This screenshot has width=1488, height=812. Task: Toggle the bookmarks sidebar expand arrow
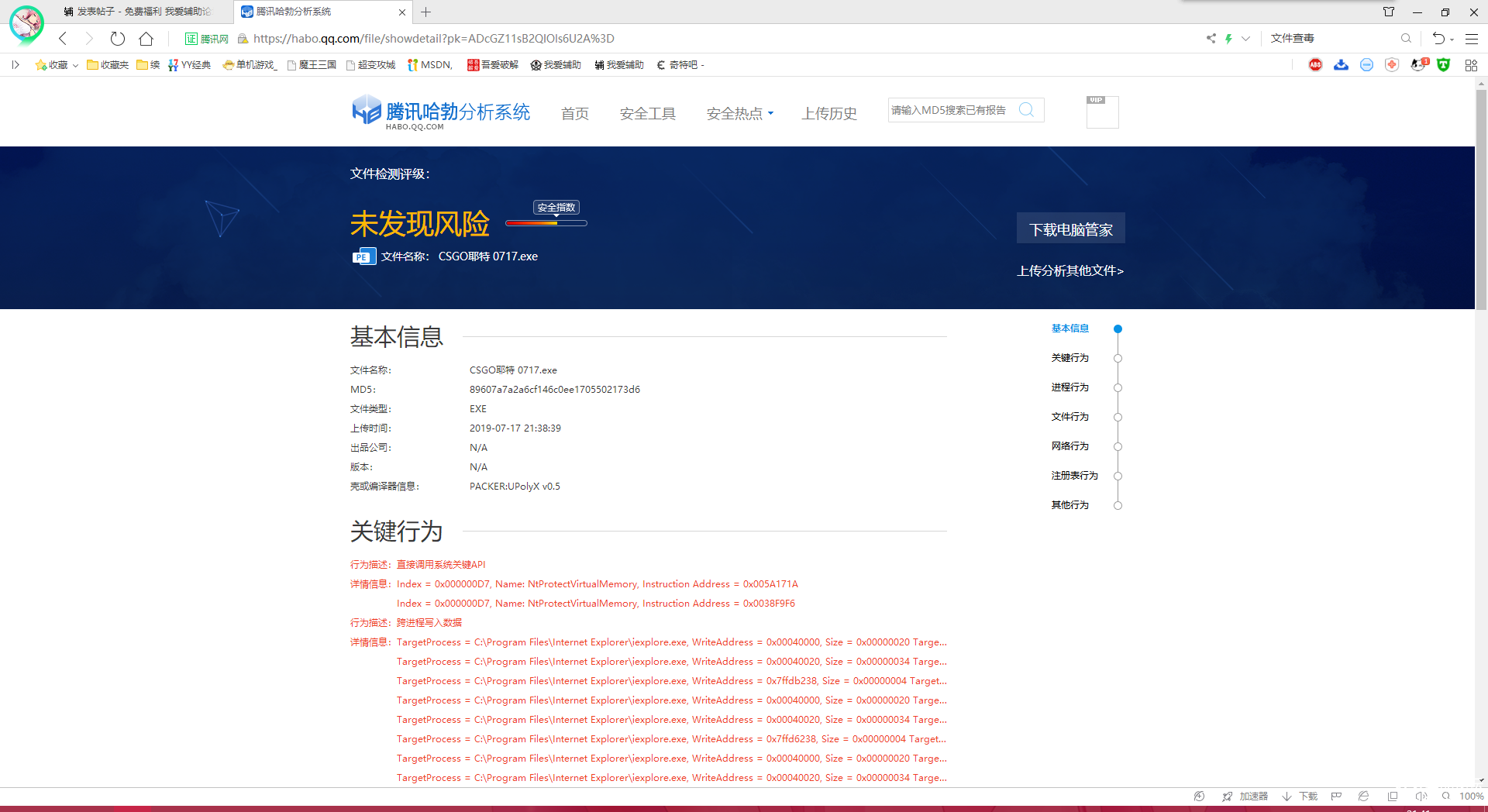coord(15,65)
